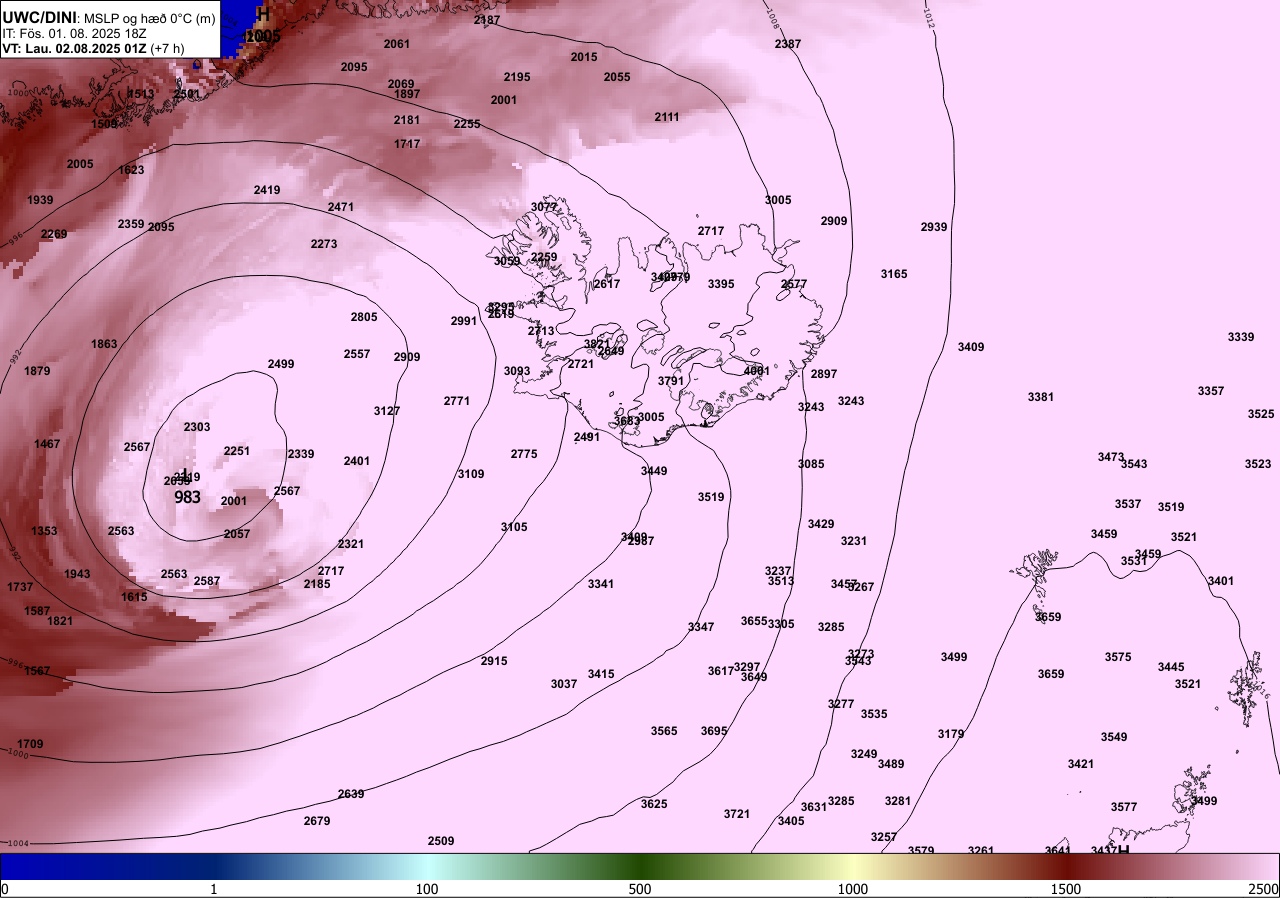Click the 3165 height value

click(894, 274)
